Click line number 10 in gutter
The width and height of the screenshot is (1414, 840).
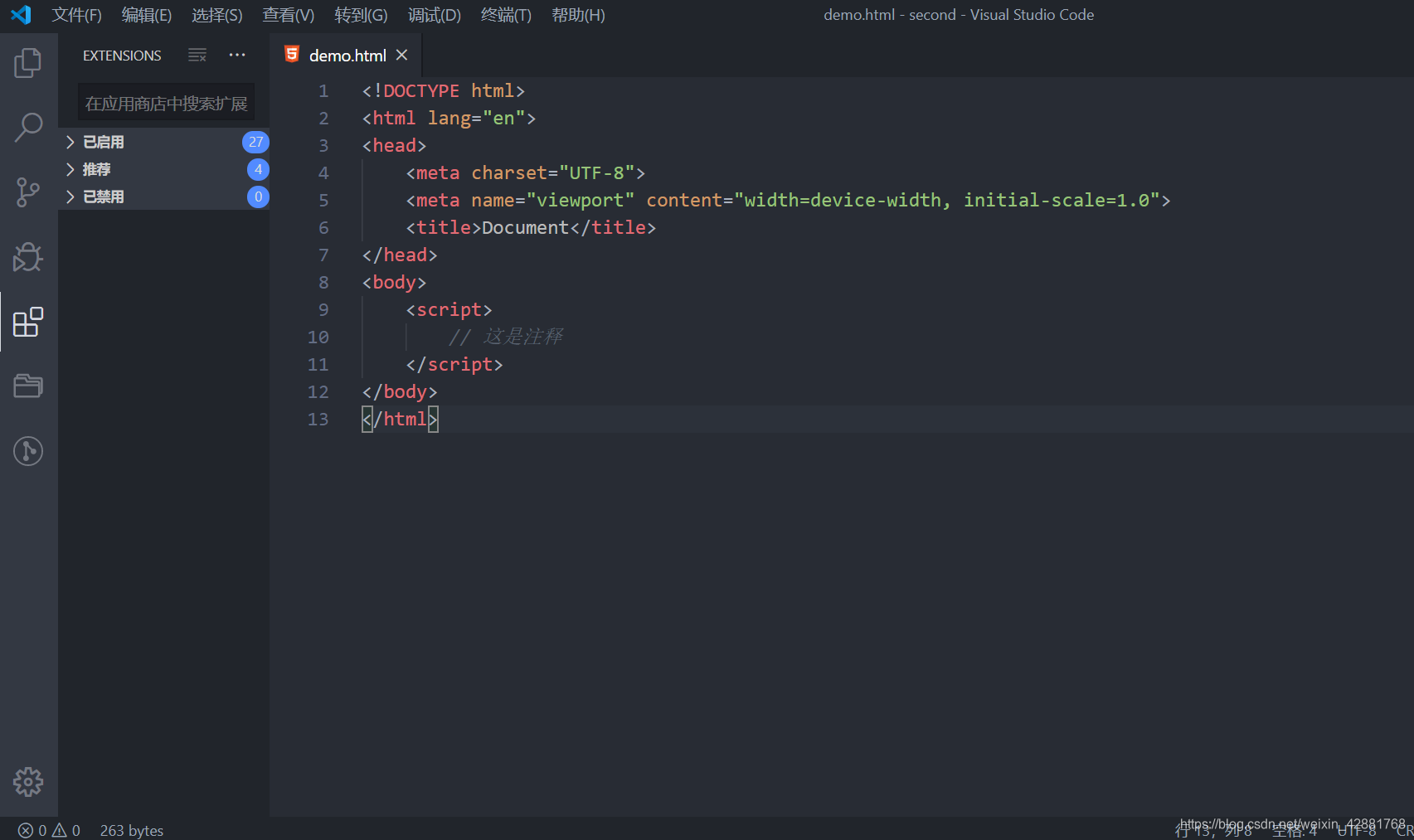318,337
